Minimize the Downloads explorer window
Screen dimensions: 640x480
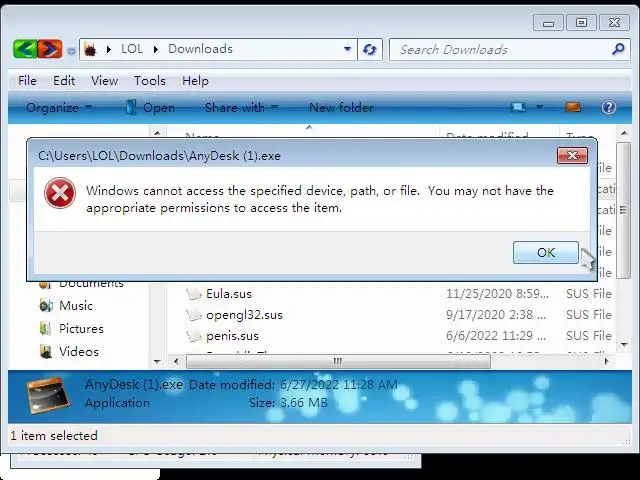549,23
